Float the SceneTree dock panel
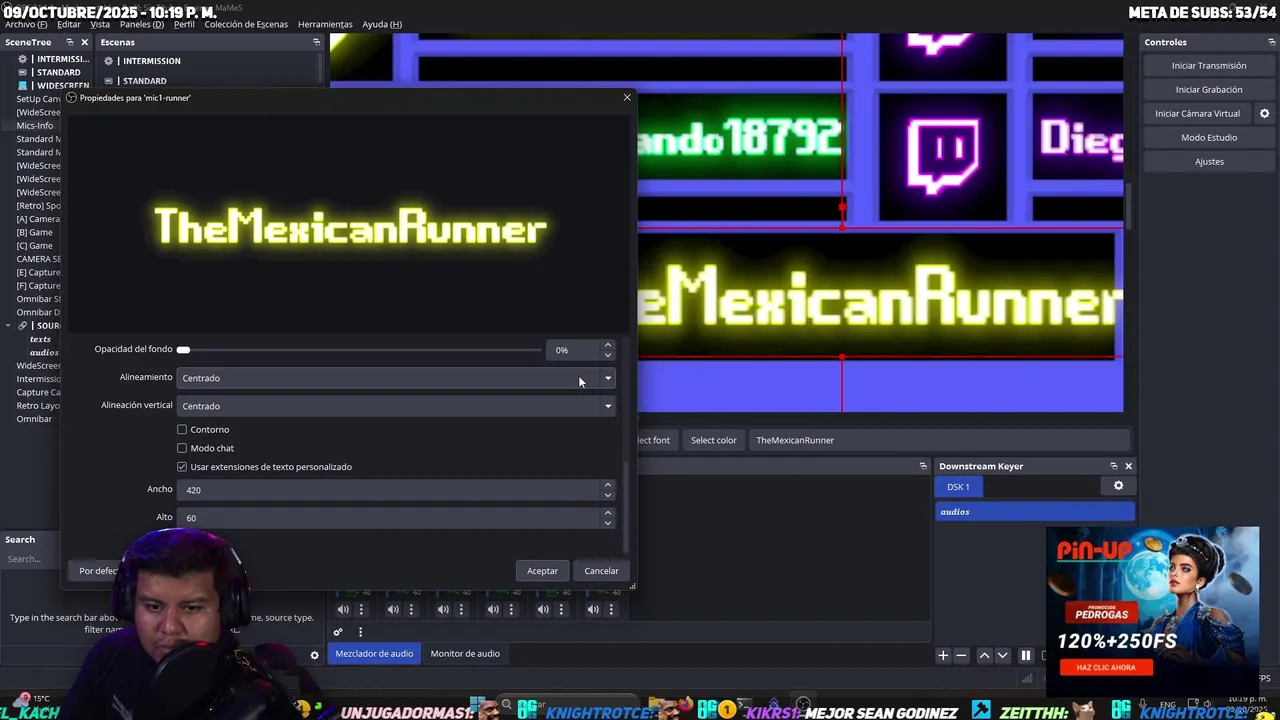1280x720 pixels. (x=69, y=42)
